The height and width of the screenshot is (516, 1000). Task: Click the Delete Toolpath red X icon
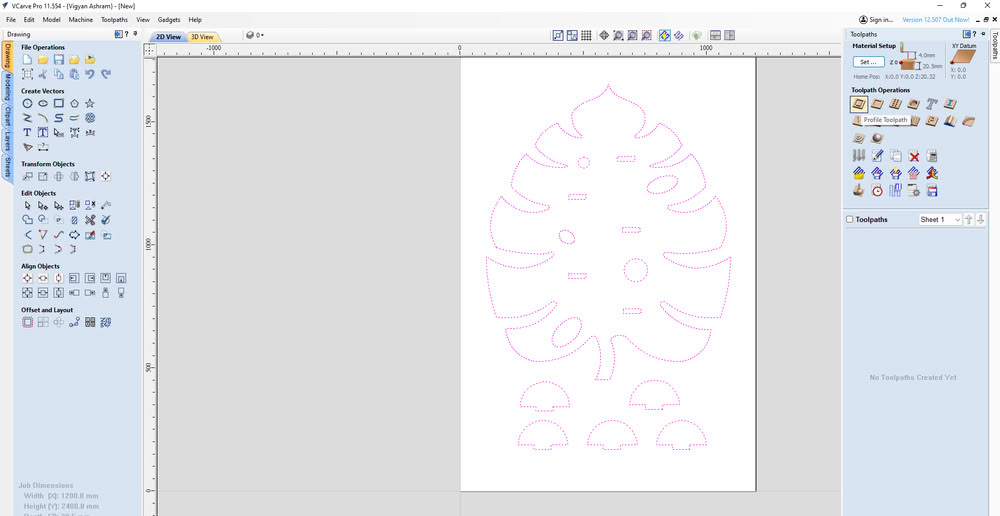pos(914,156)
